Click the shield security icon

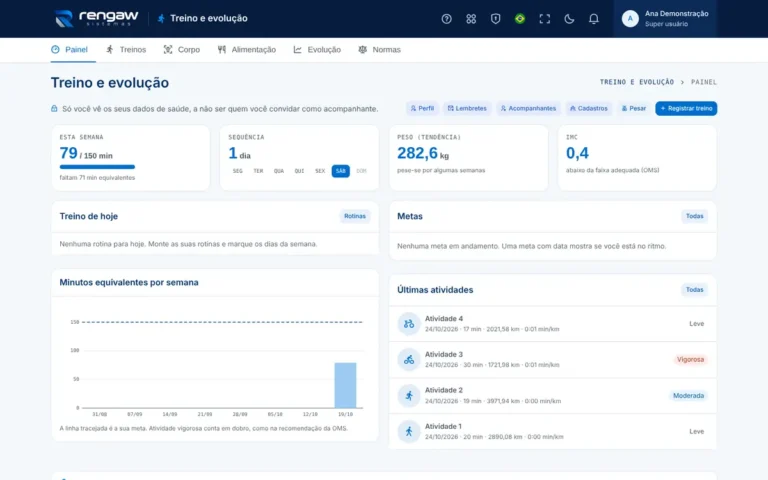point(495,19)
